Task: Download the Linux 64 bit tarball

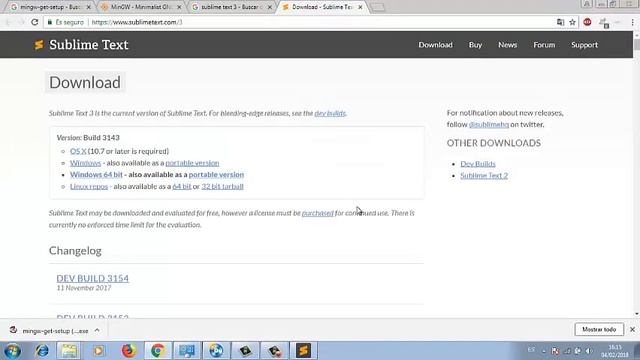Action: tap(182, 187)
